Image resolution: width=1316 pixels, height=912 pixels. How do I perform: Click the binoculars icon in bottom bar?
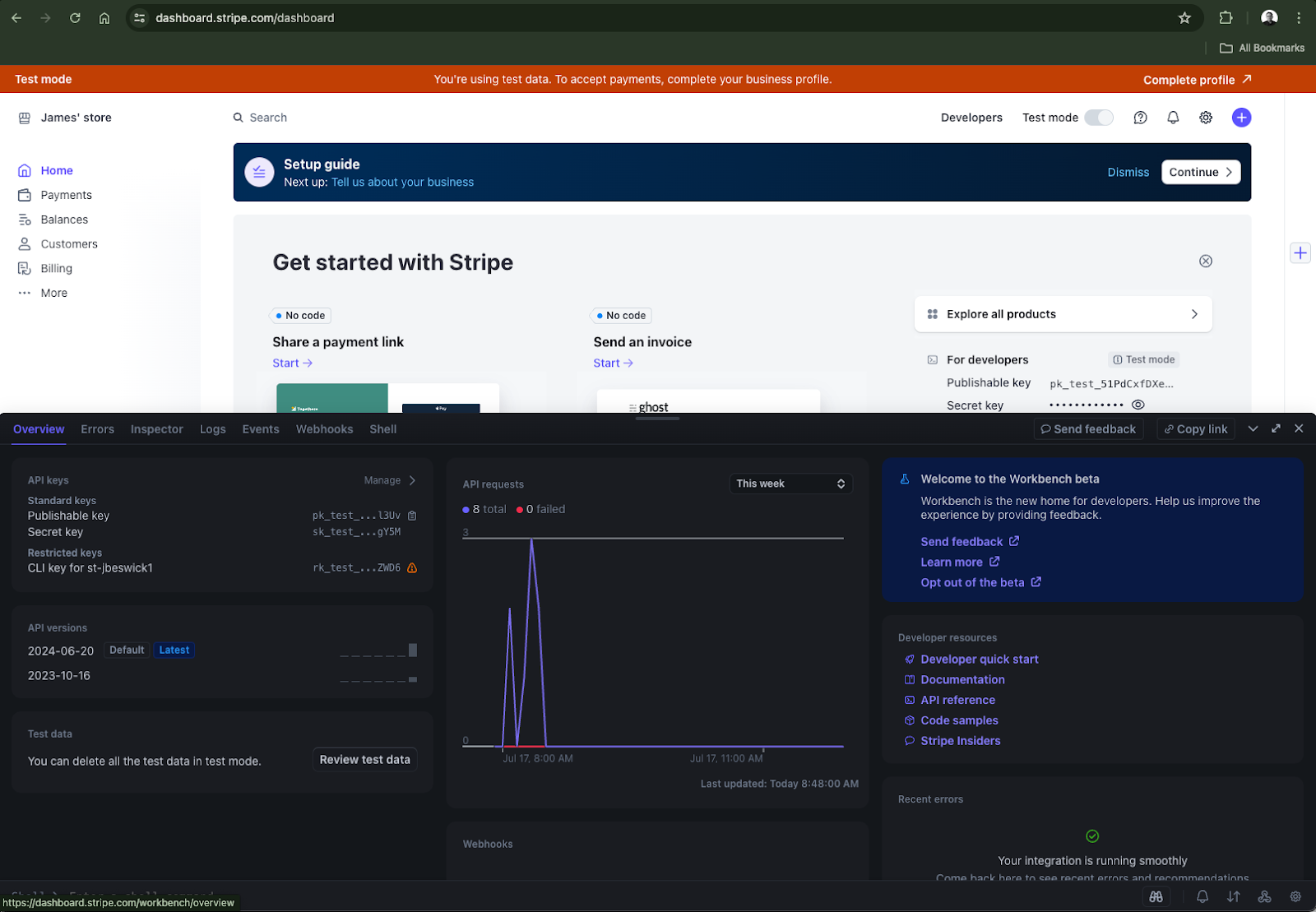coord(1156,896)
